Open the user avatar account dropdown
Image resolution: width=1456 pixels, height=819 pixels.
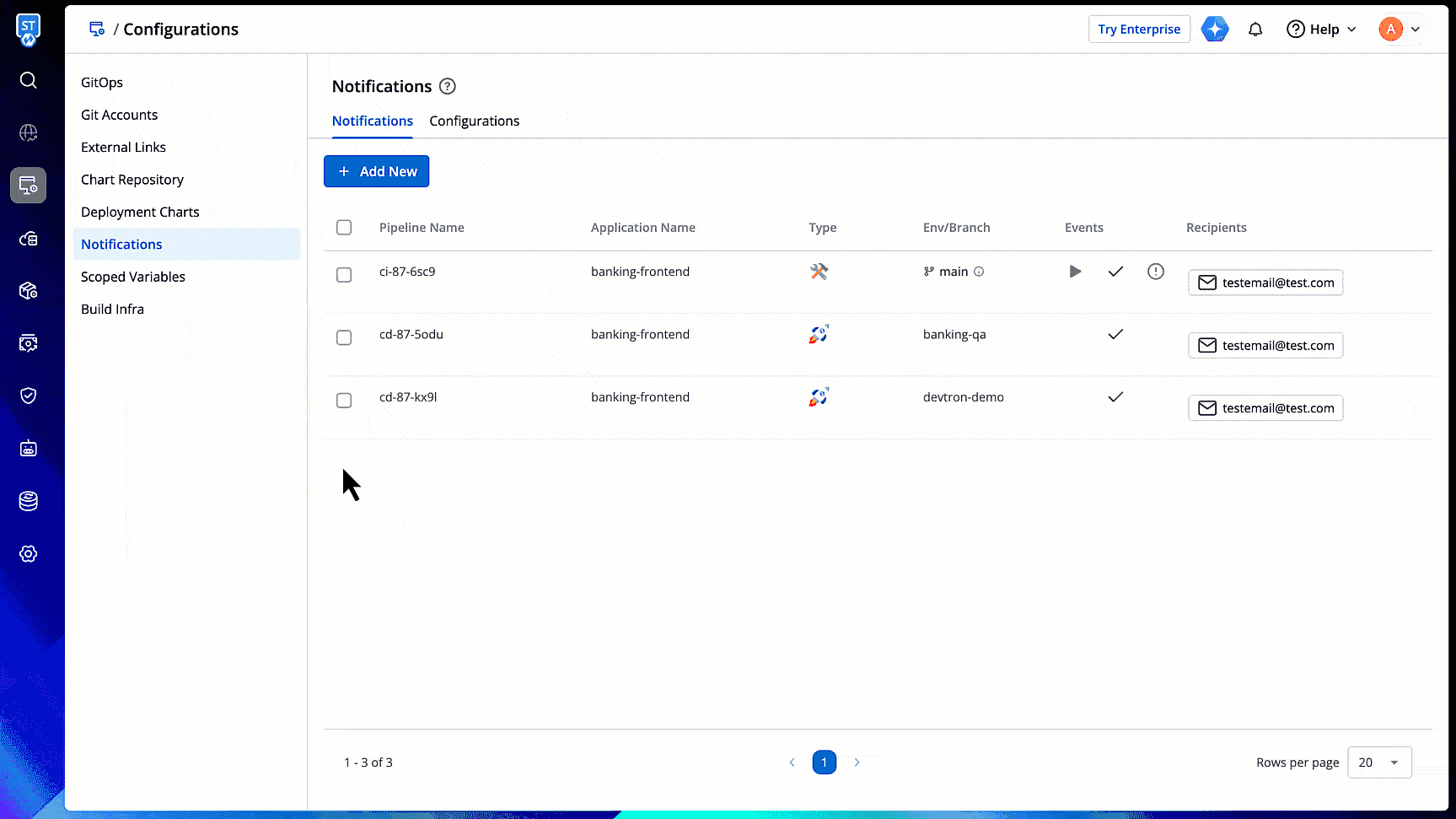pyautogui.click(x=1400, y=30)
